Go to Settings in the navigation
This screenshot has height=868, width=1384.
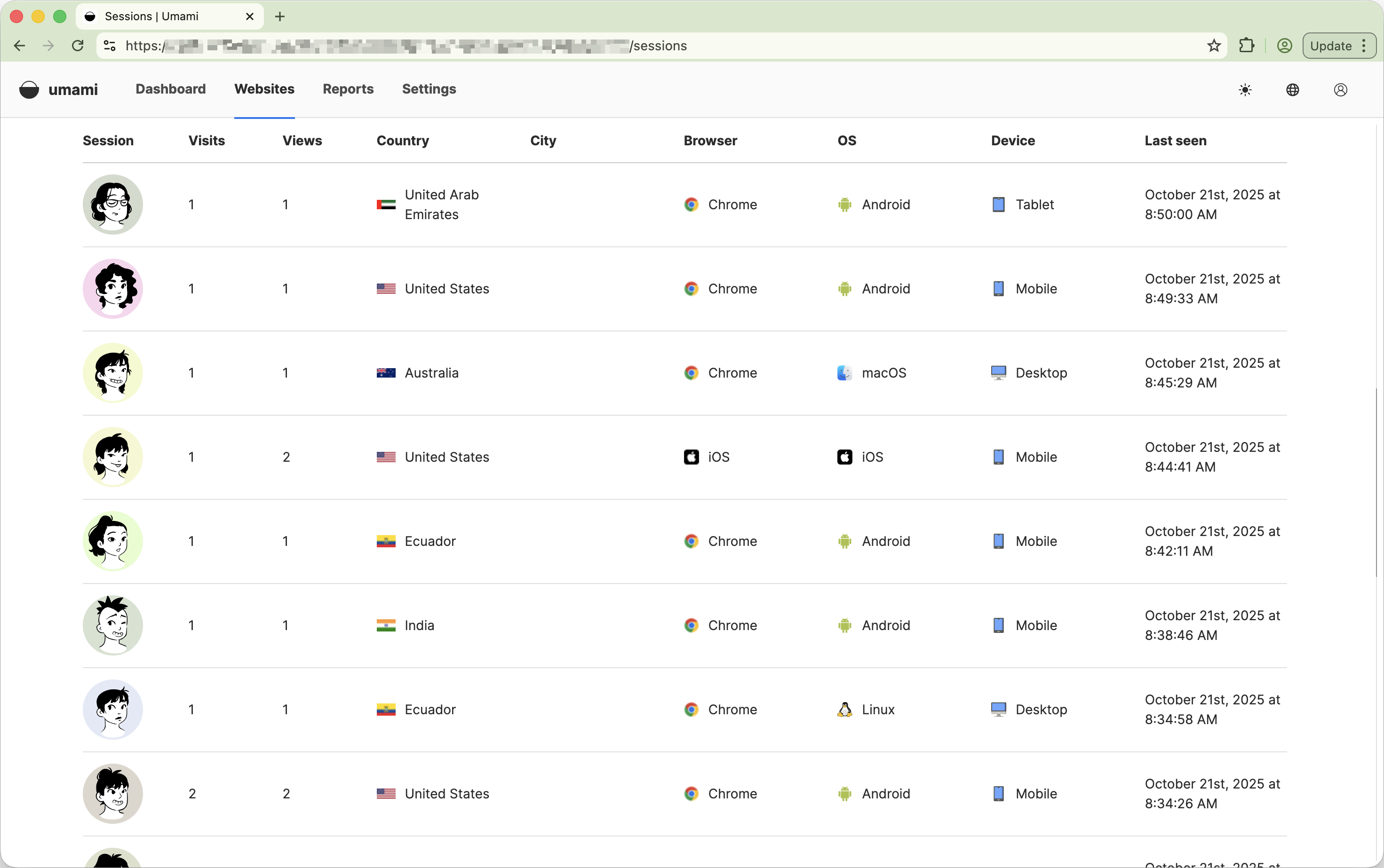[x=429, y=89]
